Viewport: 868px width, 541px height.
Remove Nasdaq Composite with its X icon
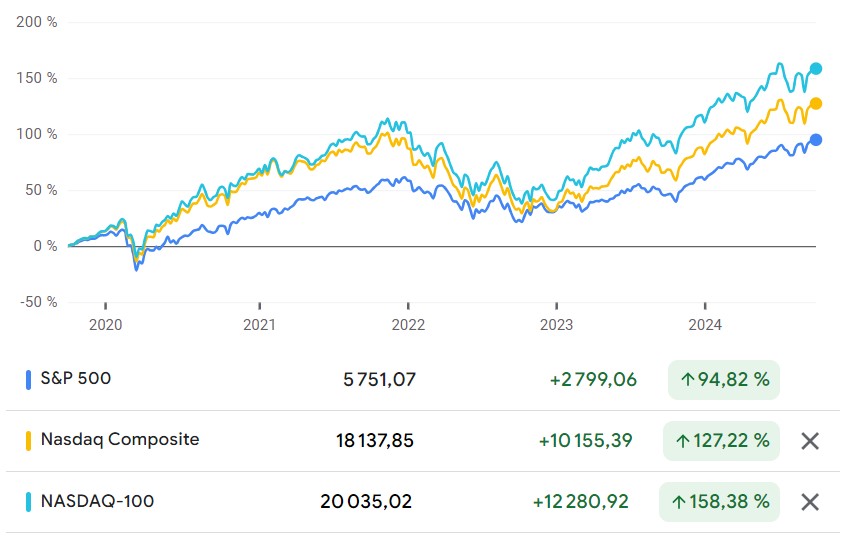click(810, 441)
